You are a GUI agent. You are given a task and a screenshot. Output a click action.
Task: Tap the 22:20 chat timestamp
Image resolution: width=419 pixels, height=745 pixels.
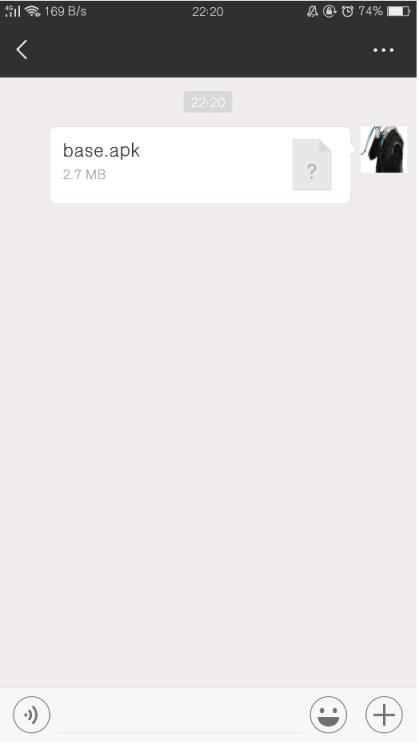point(208,102)
